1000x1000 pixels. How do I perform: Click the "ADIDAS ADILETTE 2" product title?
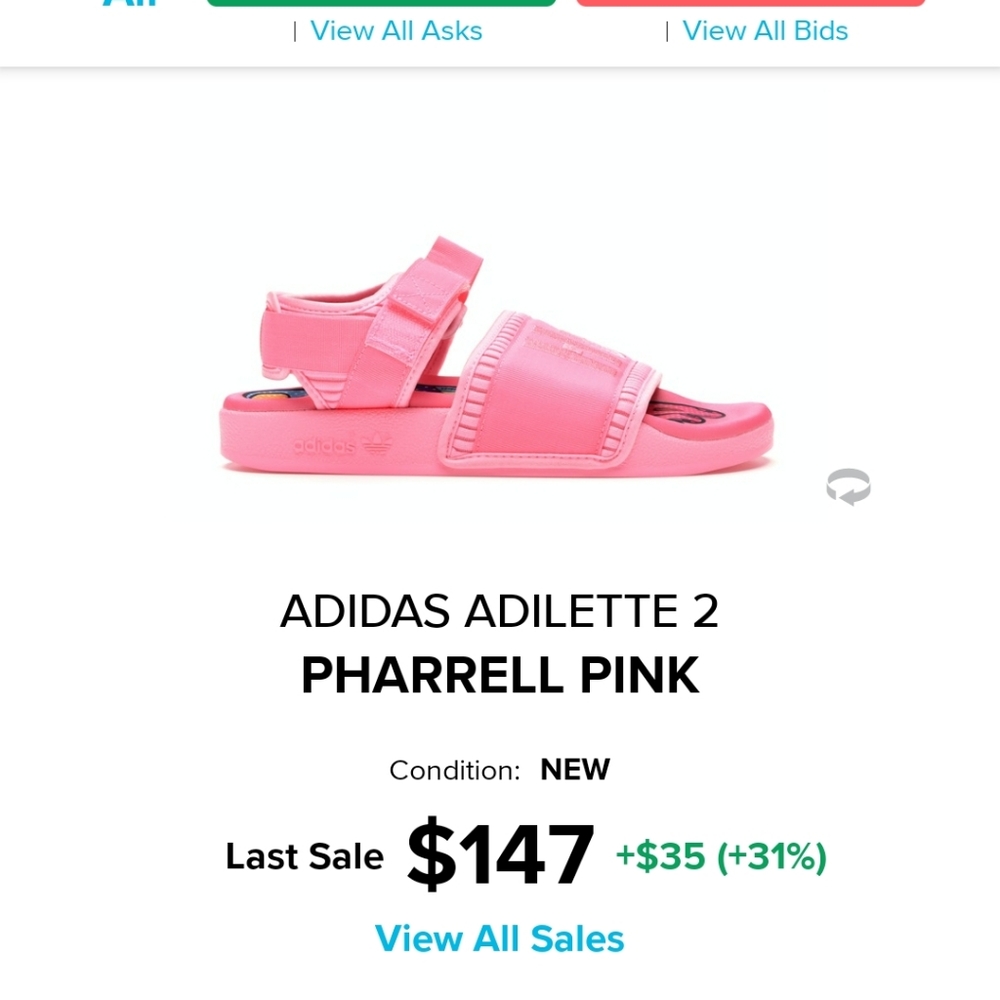(x=500, y=612)
